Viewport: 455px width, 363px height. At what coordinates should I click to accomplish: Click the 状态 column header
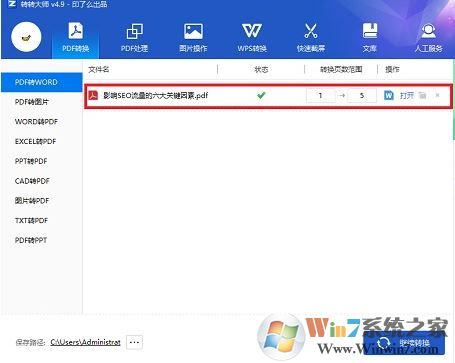261,69
